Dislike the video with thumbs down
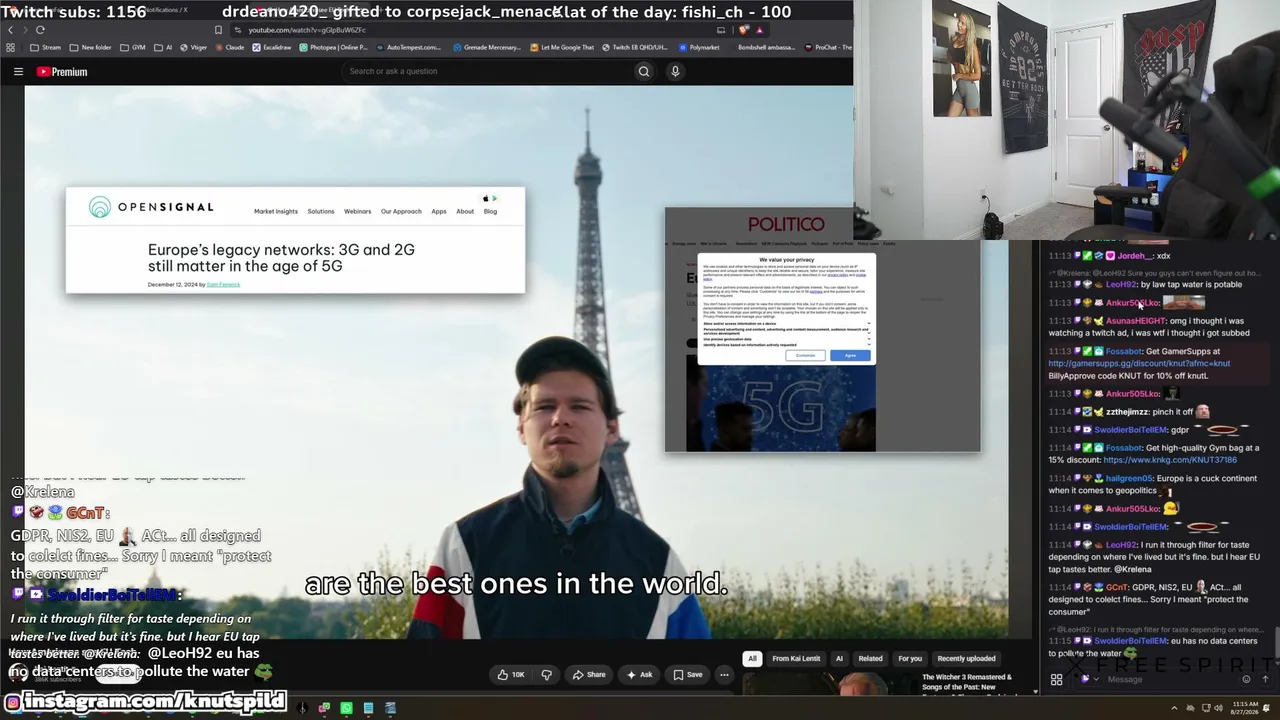The image size is (1280, 720). [547, 675]
